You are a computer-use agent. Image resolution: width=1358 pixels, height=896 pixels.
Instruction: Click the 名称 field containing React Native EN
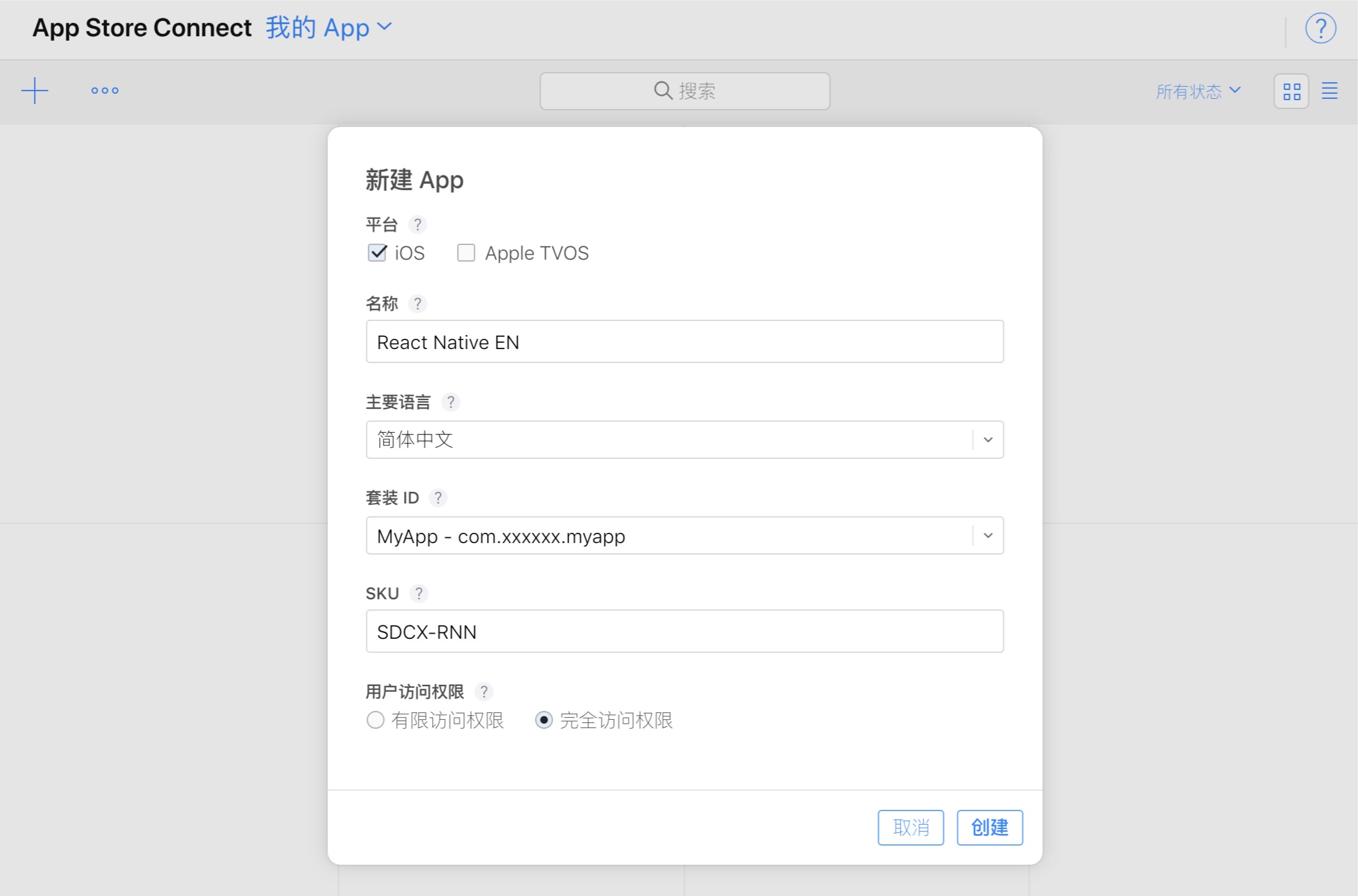(x=685, y=341)
